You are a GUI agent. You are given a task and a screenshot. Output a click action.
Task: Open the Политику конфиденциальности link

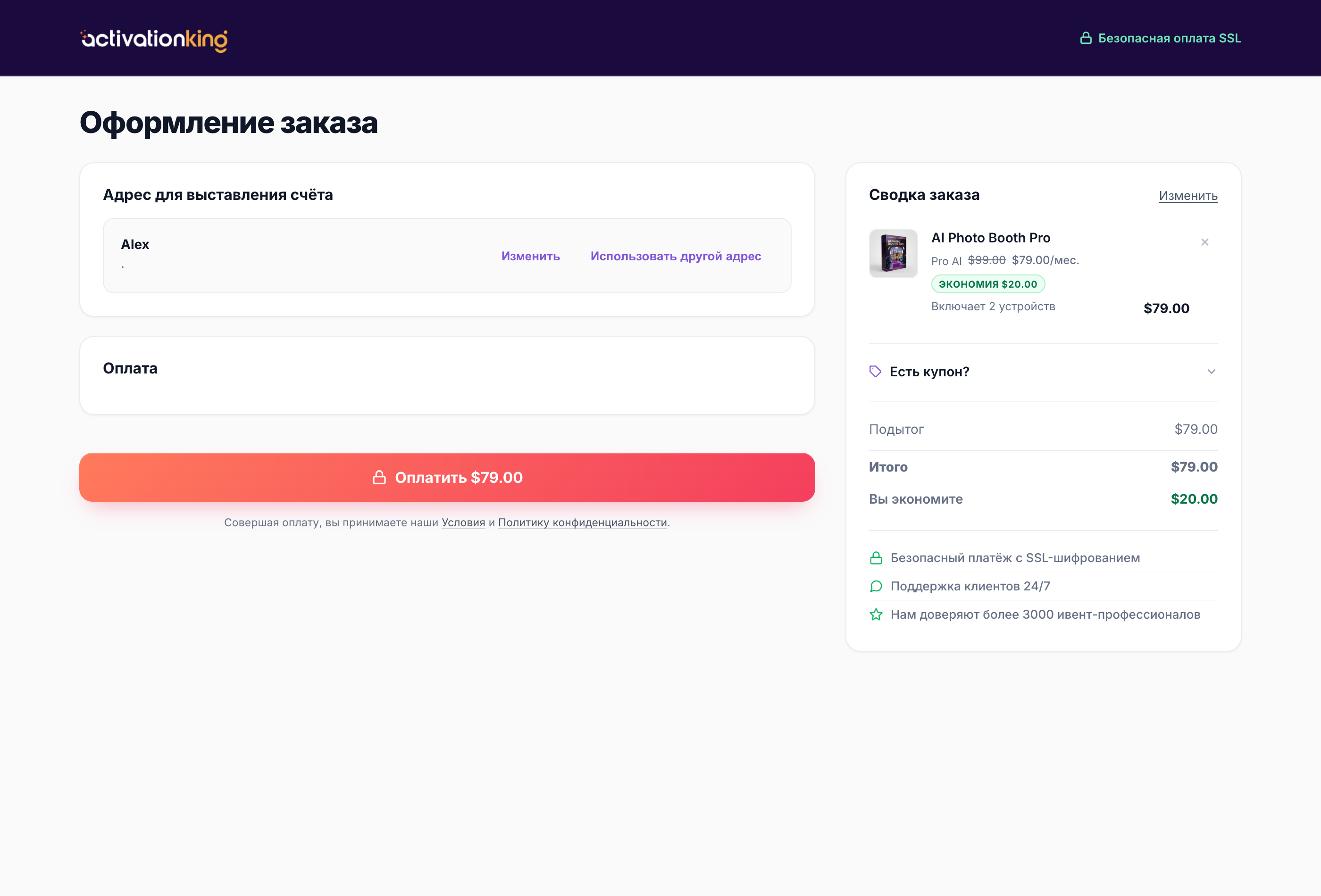point(582,523)
